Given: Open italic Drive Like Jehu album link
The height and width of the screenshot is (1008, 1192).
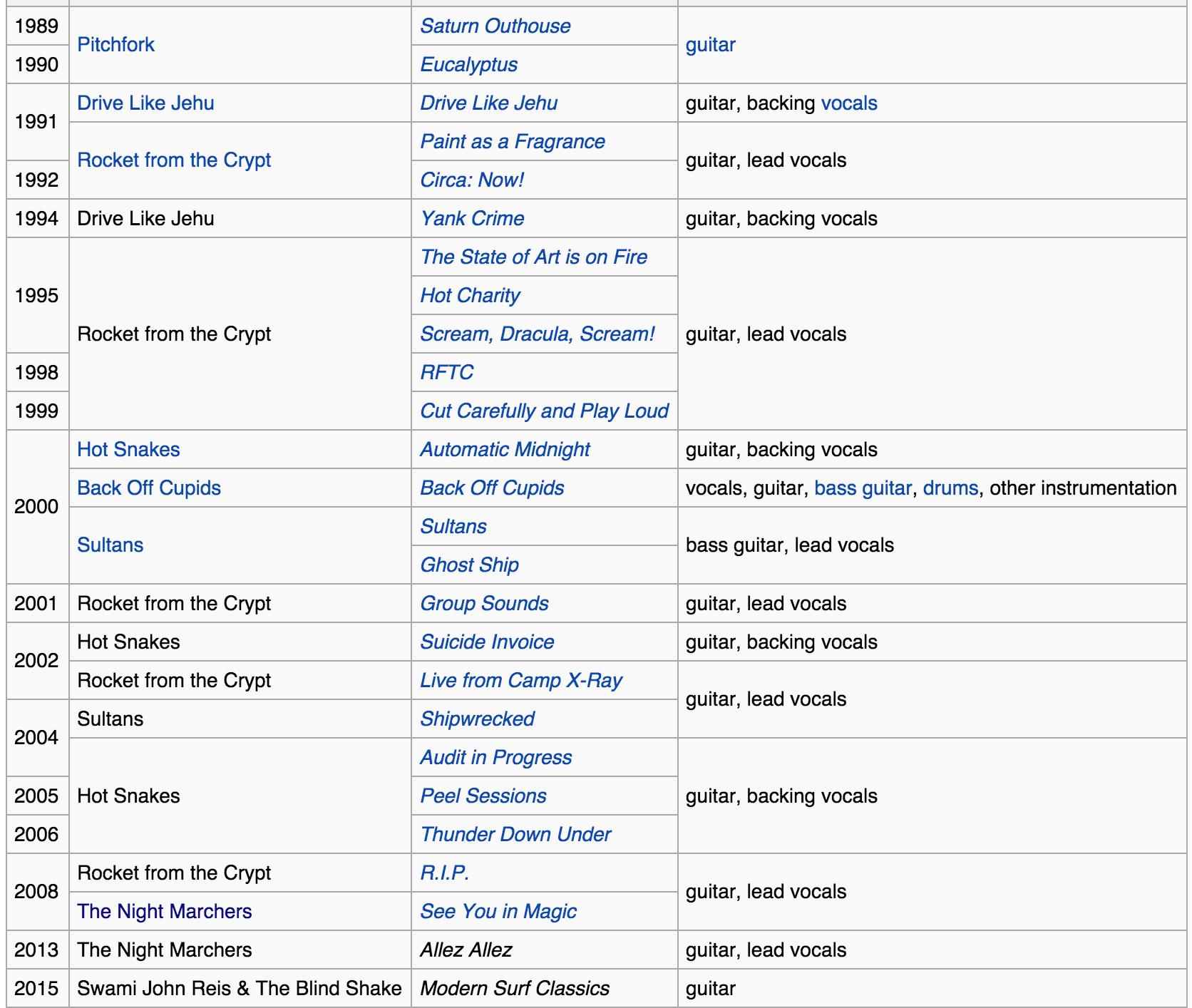Looking at the screenshot, I should click(x=489, y=103).
